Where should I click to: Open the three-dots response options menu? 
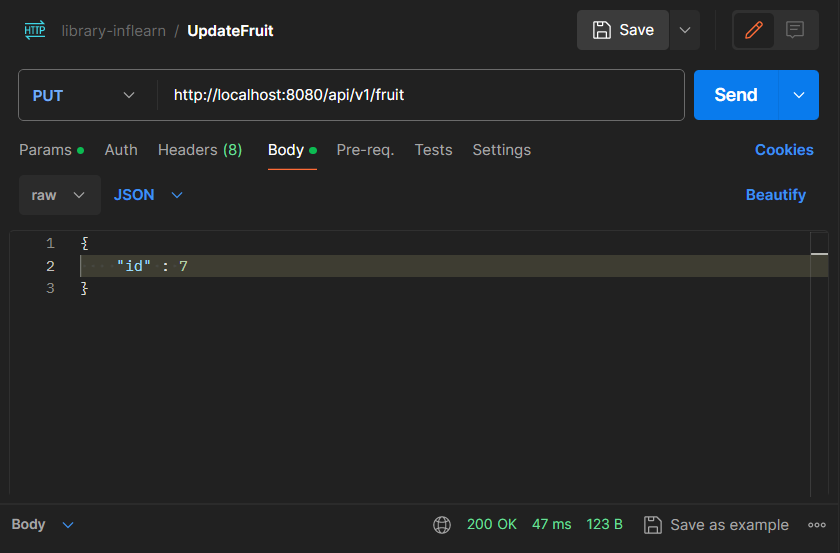point(816,525)
